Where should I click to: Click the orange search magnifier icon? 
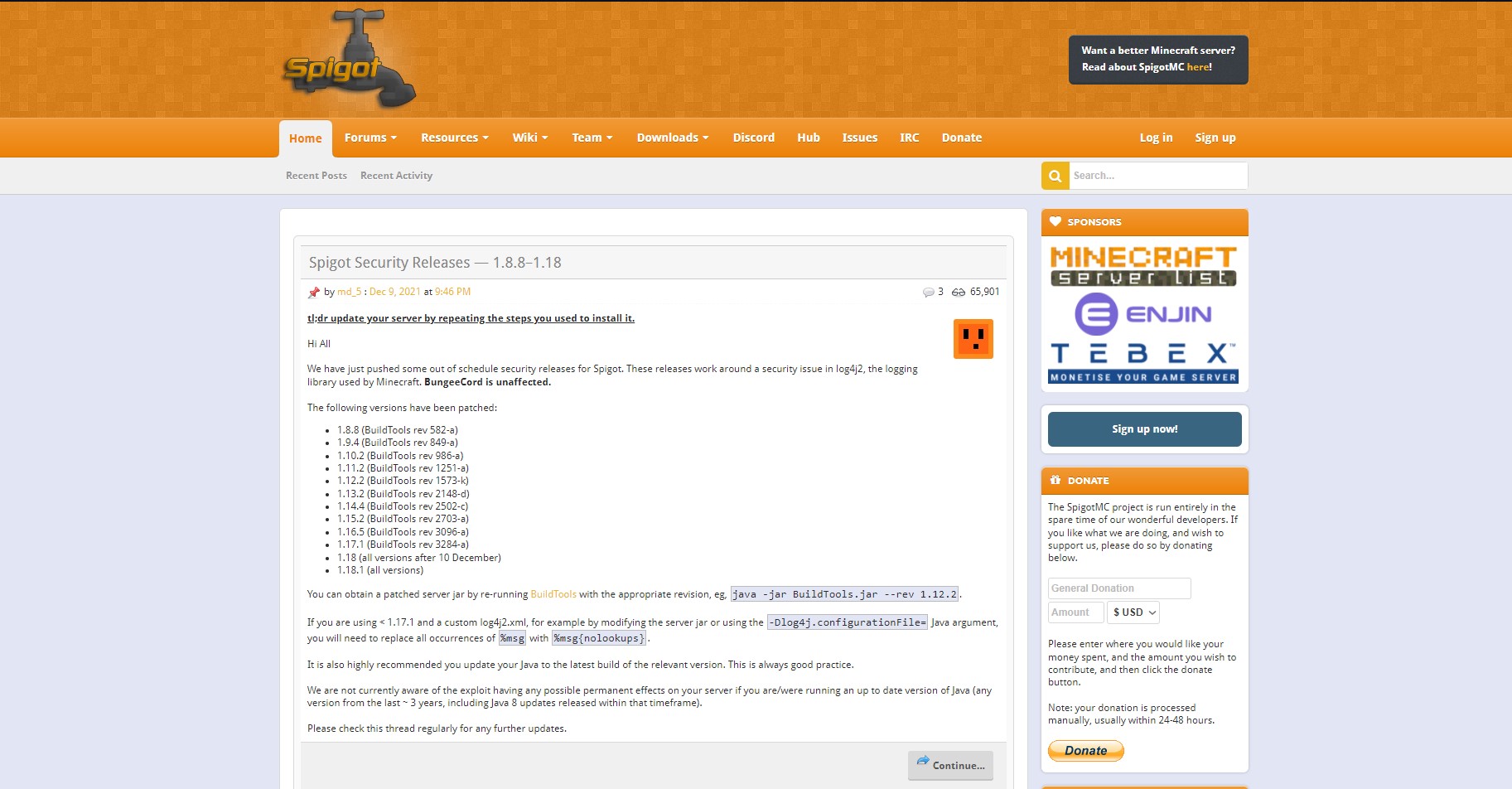click(1055, 176)
